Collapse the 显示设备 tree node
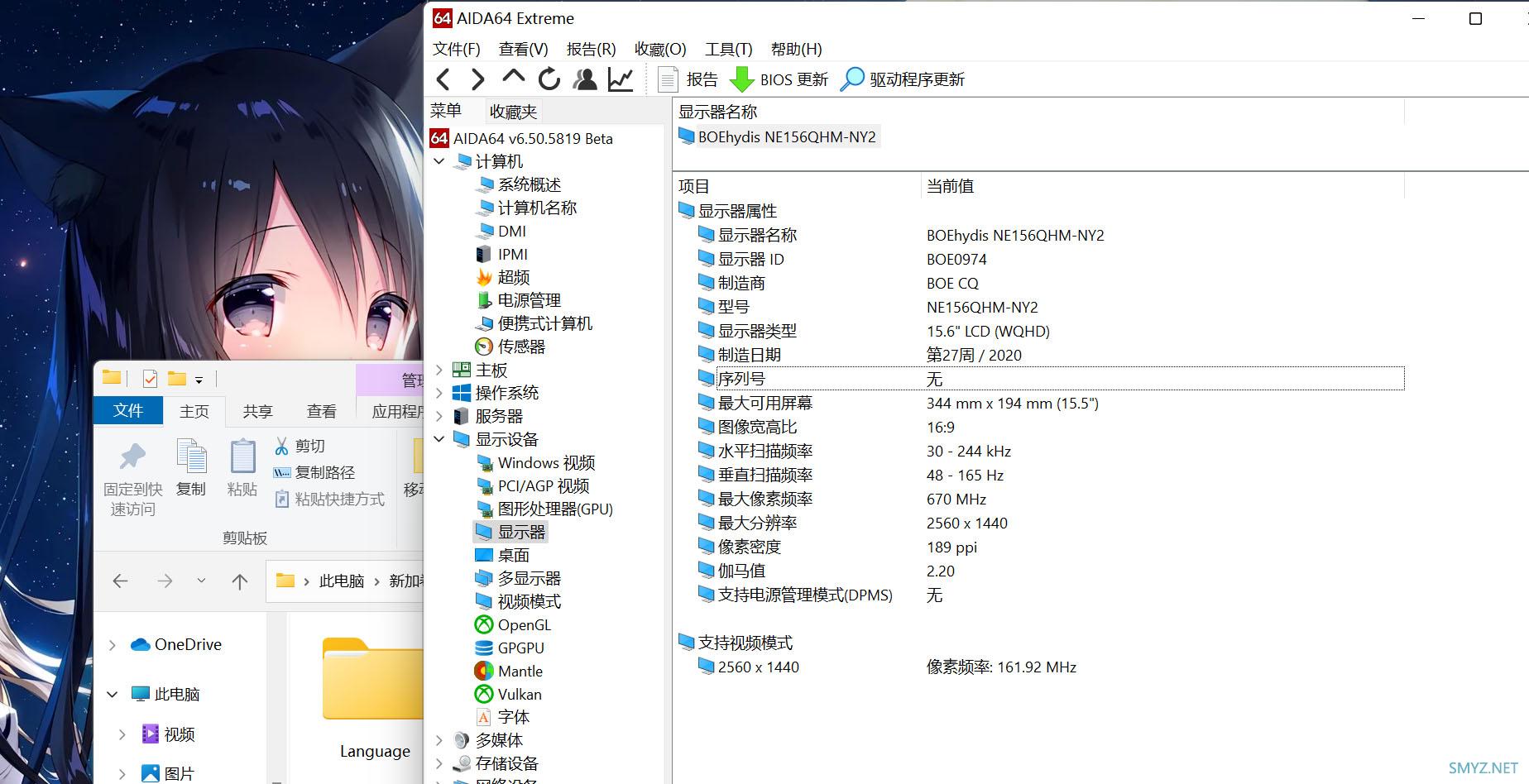Viewport: 1529px width, 784px height. 439,439
